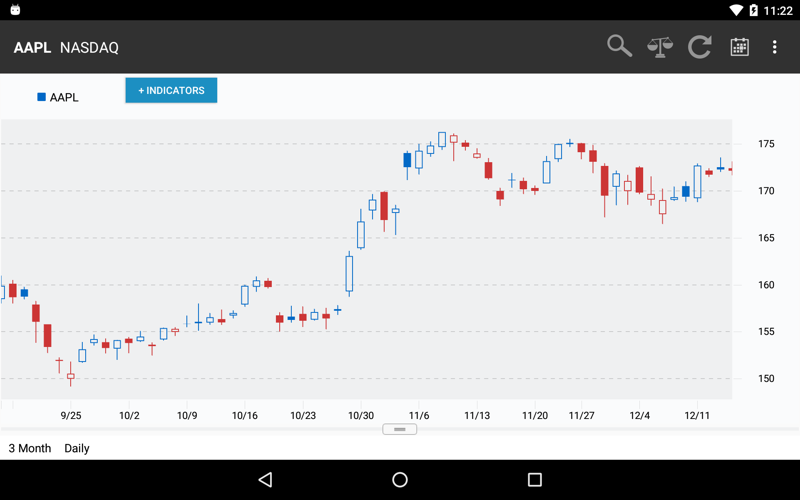Tap the Android debug notification icon
Viewport: 800px width, 500px height.
tap(15, 10)
